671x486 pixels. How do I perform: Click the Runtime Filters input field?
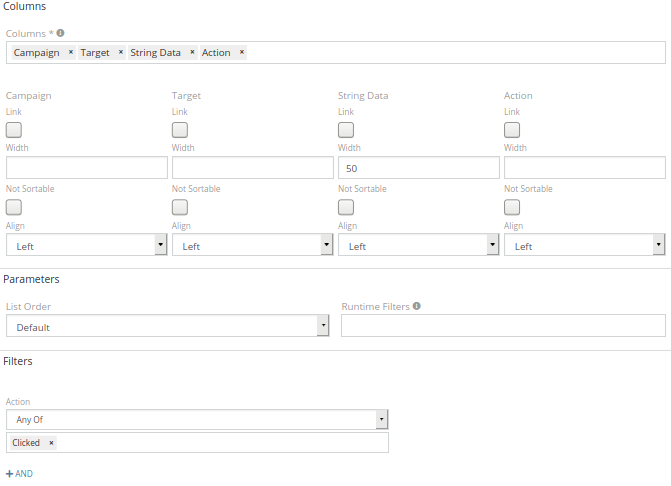point(503,326)
